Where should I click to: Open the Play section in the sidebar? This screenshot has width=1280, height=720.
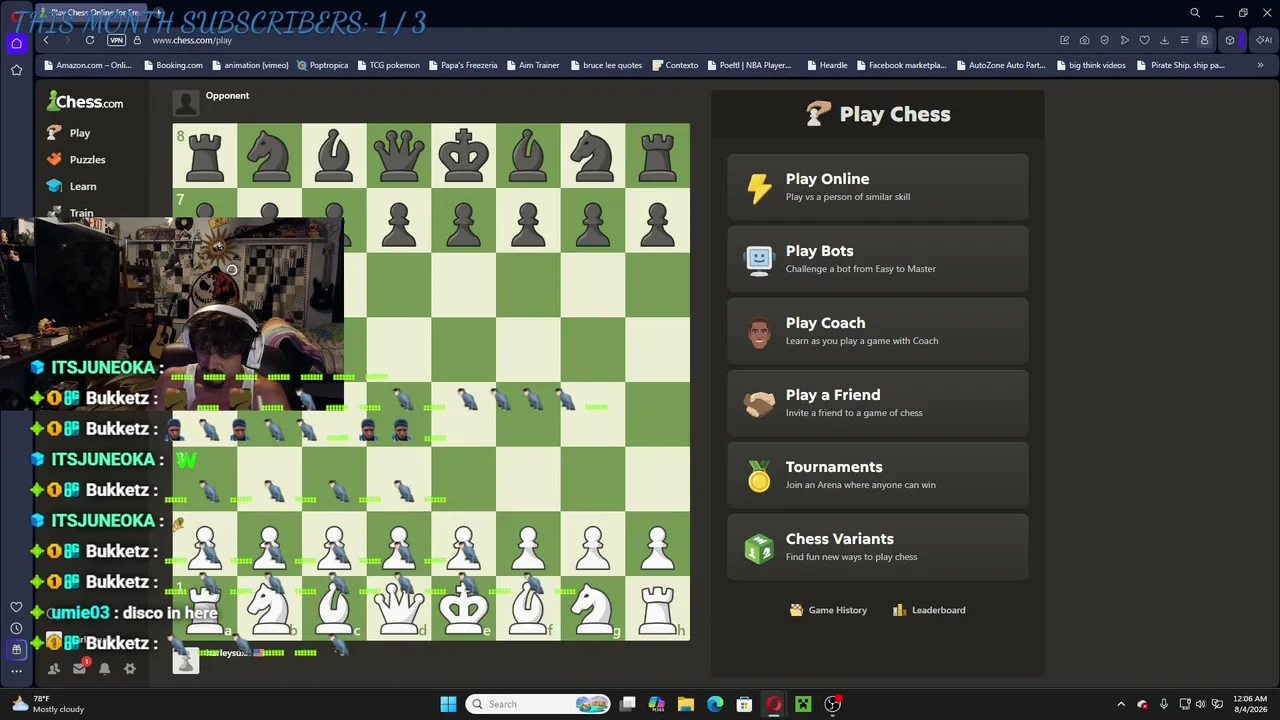coord(68,133)
